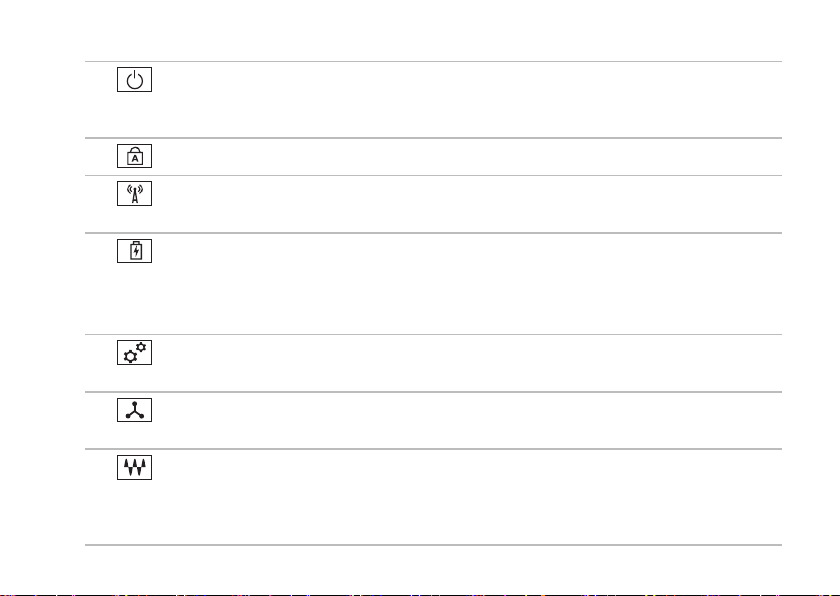
Task: Click the three-node network hub icon
Action: coord(134,410)
